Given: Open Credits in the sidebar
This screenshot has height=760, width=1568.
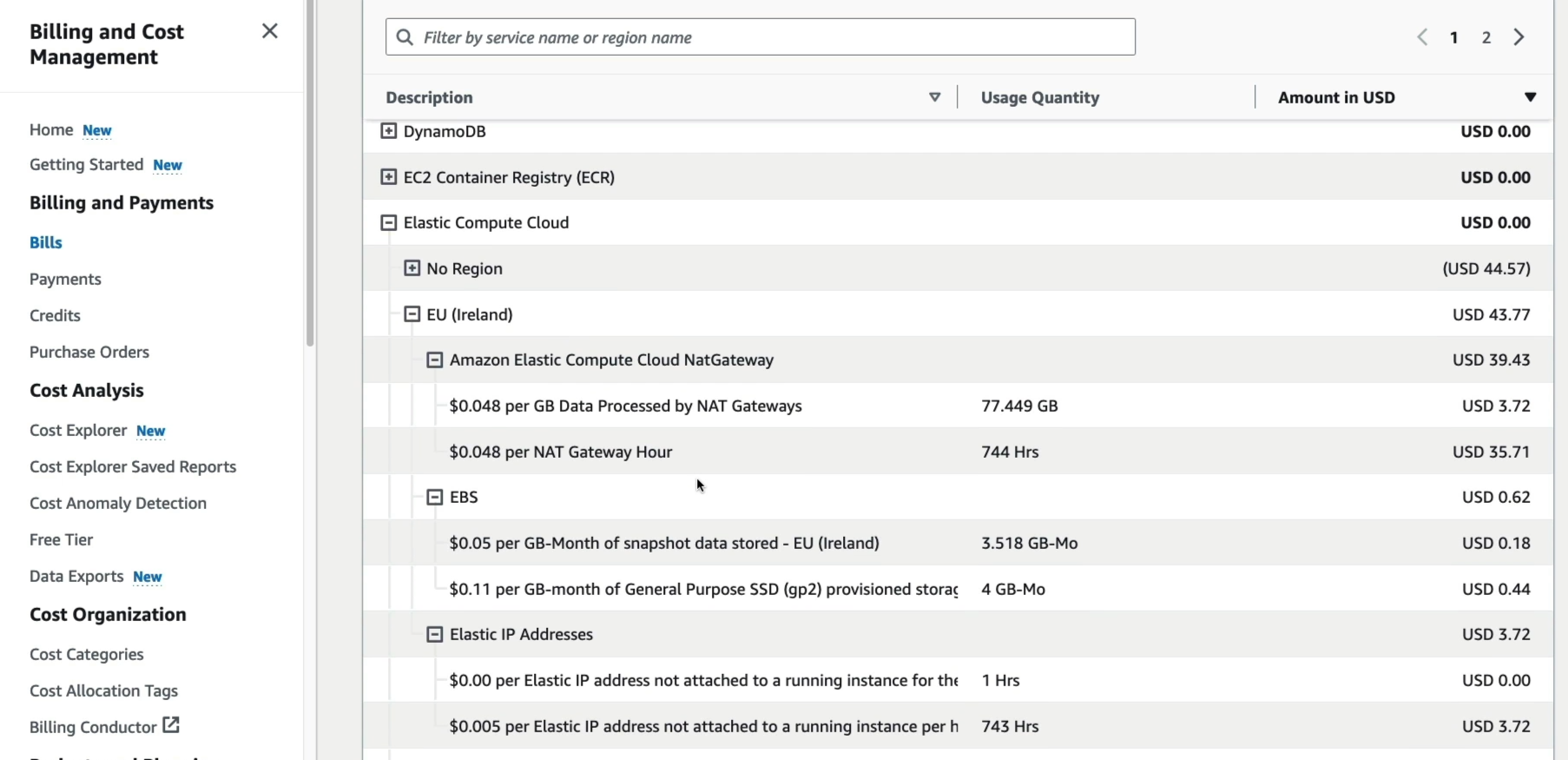Looking at the screenshot, I should pos(55,315).
